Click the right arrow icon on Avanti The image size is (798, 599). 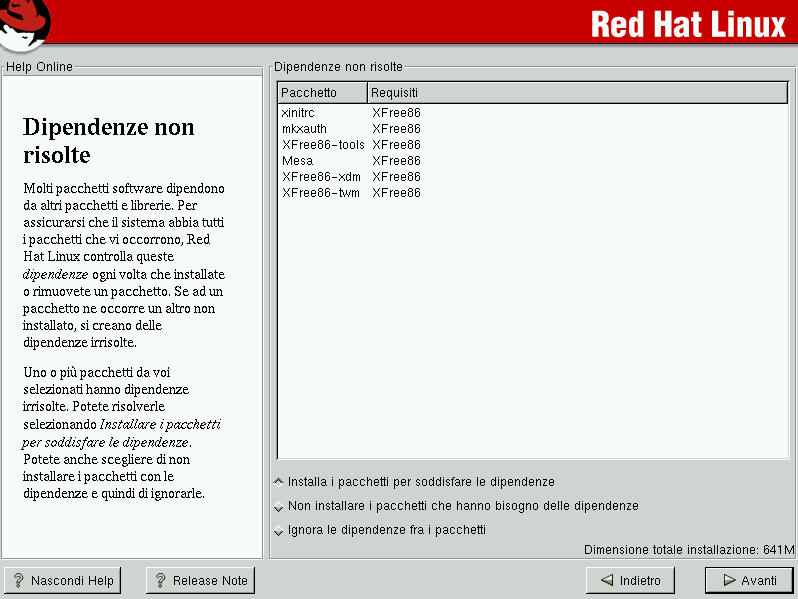click(729, 581)
